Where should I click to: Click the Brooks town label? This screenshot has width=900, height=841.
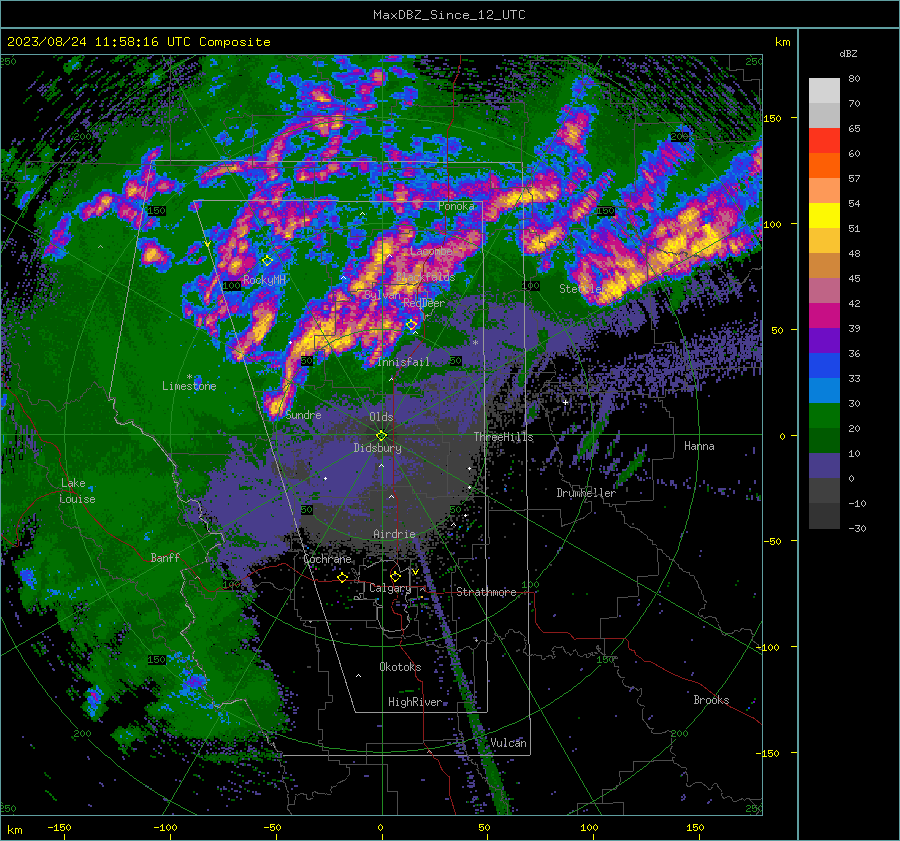[x=711, y=700]
